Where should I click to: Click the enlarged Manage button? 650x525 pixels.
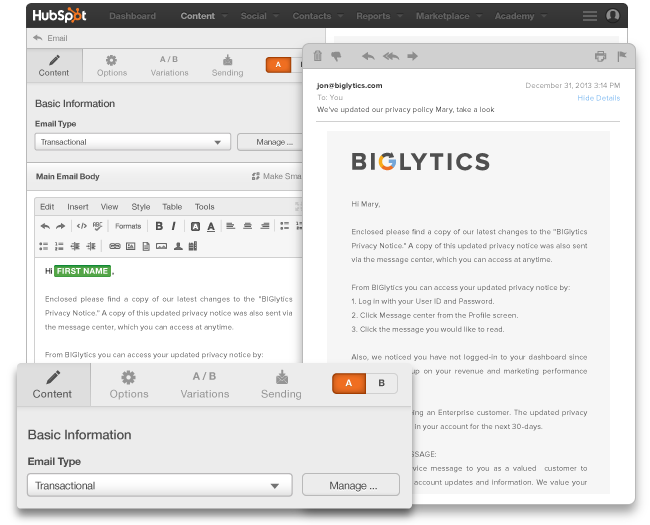(350, 486)
